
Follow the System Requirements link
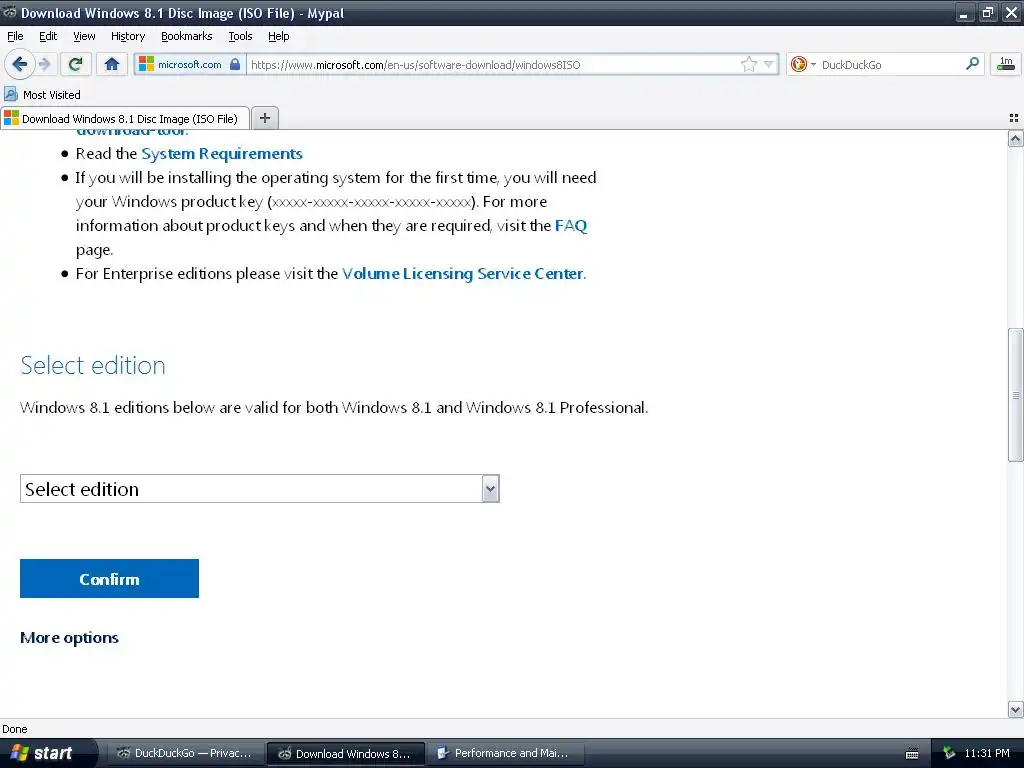pyautogui.click(x=222, y=154)
